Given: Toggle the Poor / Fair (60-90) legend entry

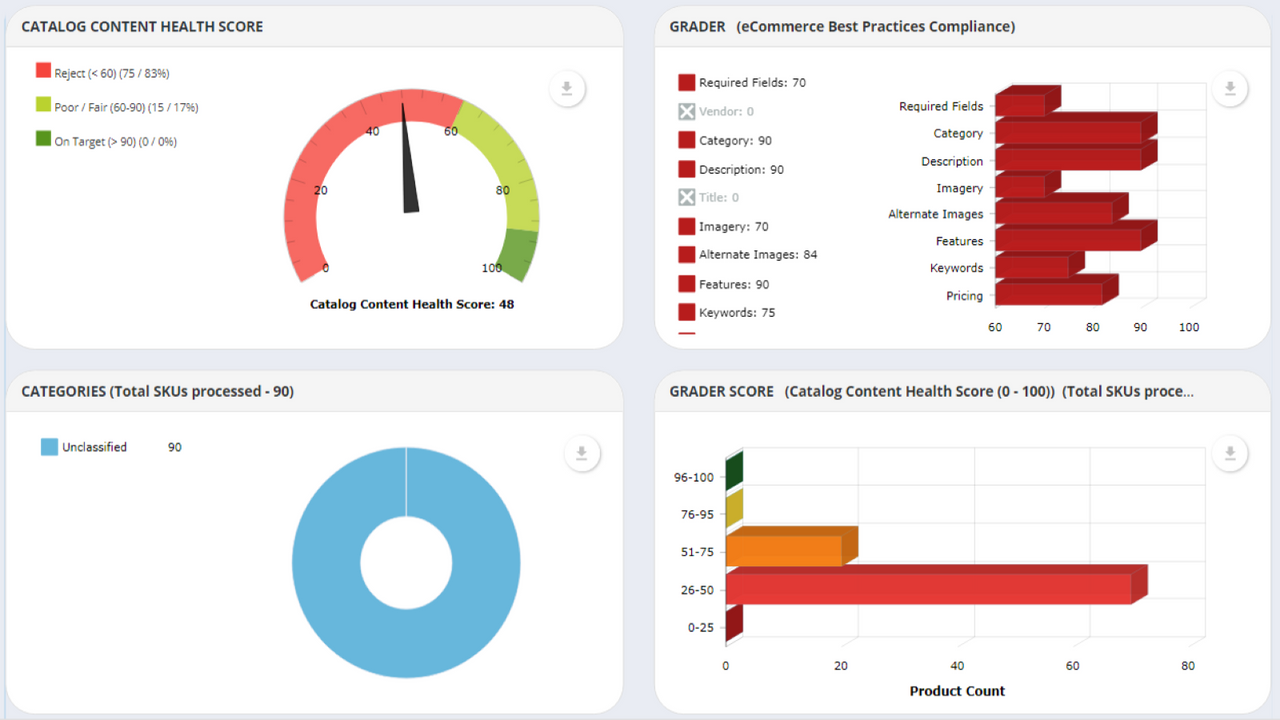Looking at the screenshot, I should pos(117,106).
